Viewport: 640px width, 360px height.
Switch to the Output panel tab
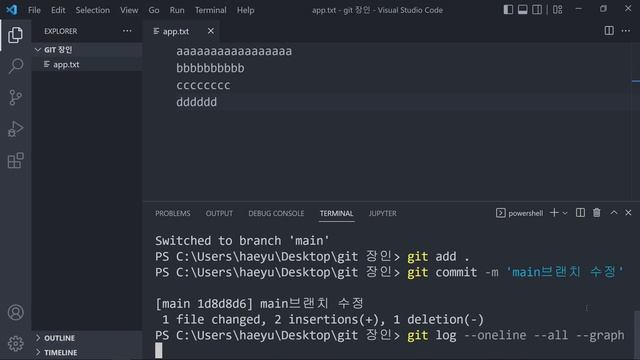[x=219, y=213]
